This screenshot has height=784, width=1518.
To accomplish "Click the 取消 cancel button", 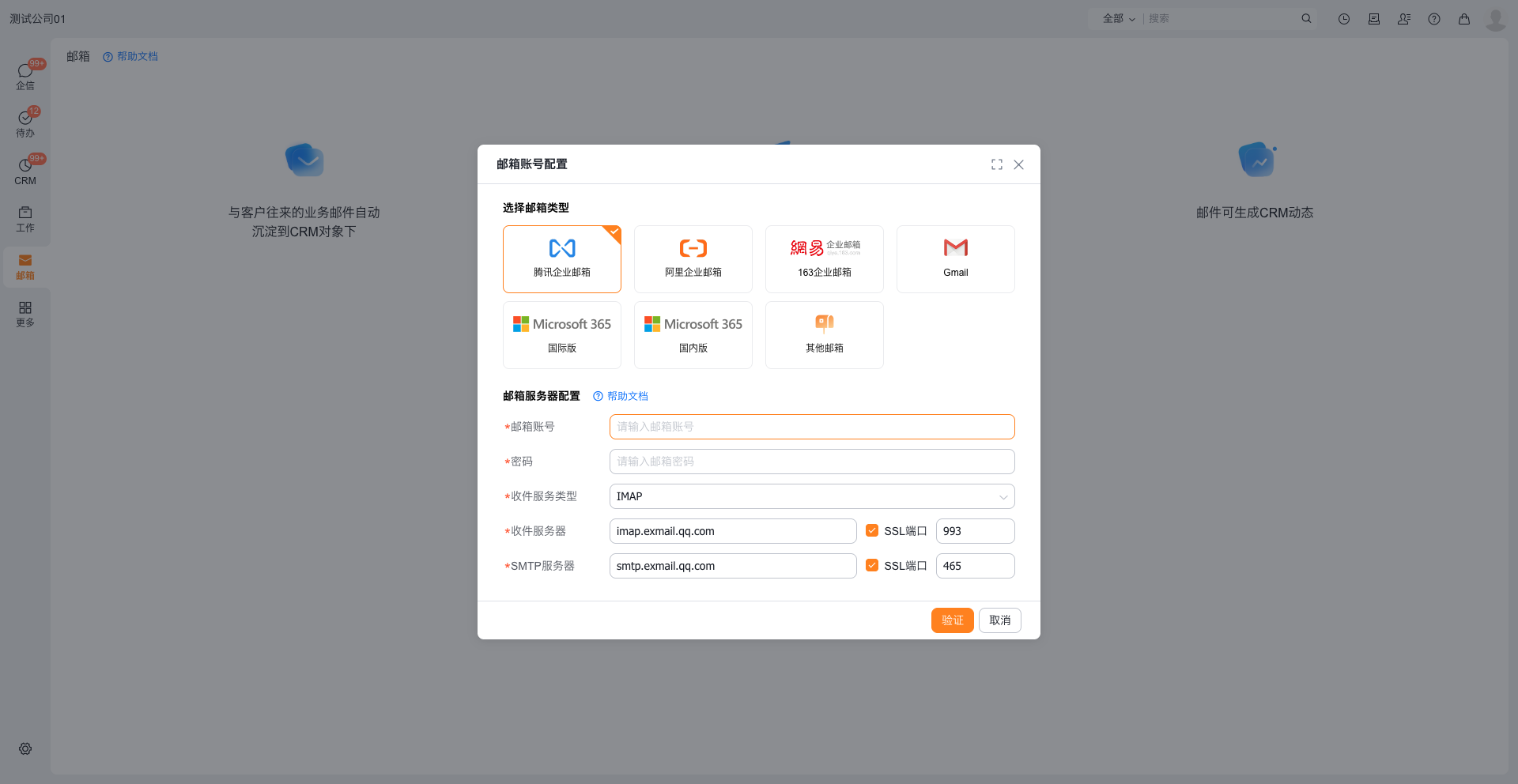I will (x=999, y=620).
